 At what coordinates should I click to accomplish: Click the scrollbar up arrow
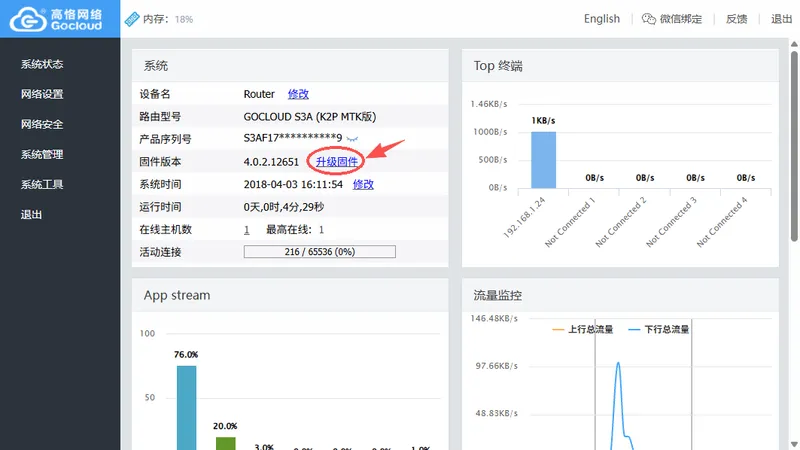794,44
